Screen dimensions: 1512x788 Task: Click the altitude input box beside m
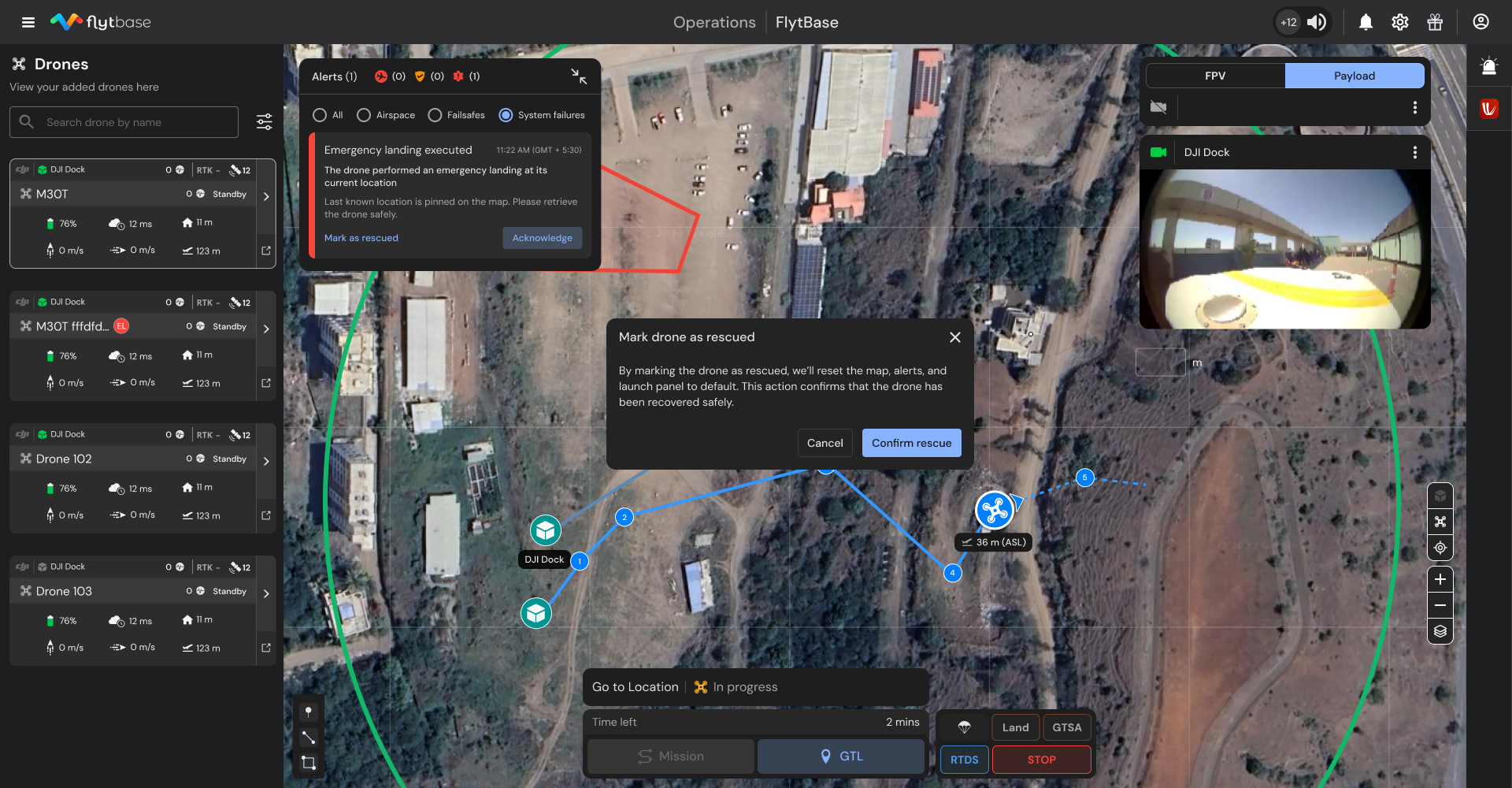click(1160, 362)
